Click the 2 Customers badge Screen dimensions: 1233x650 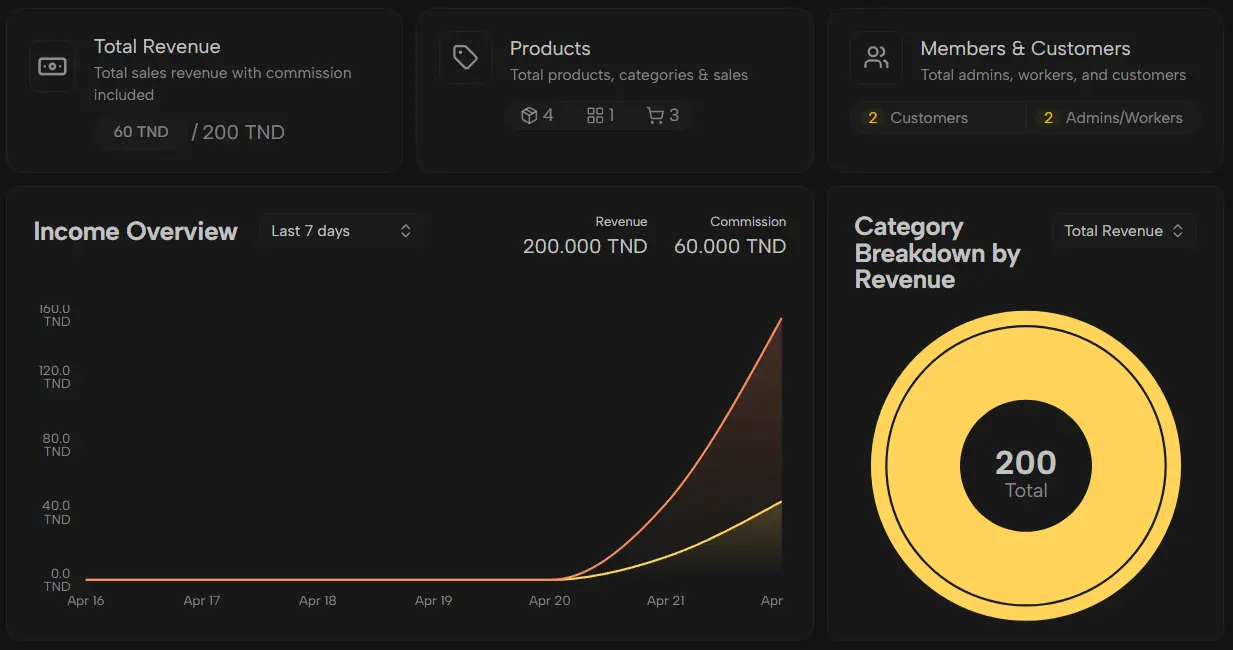[917, 118]
